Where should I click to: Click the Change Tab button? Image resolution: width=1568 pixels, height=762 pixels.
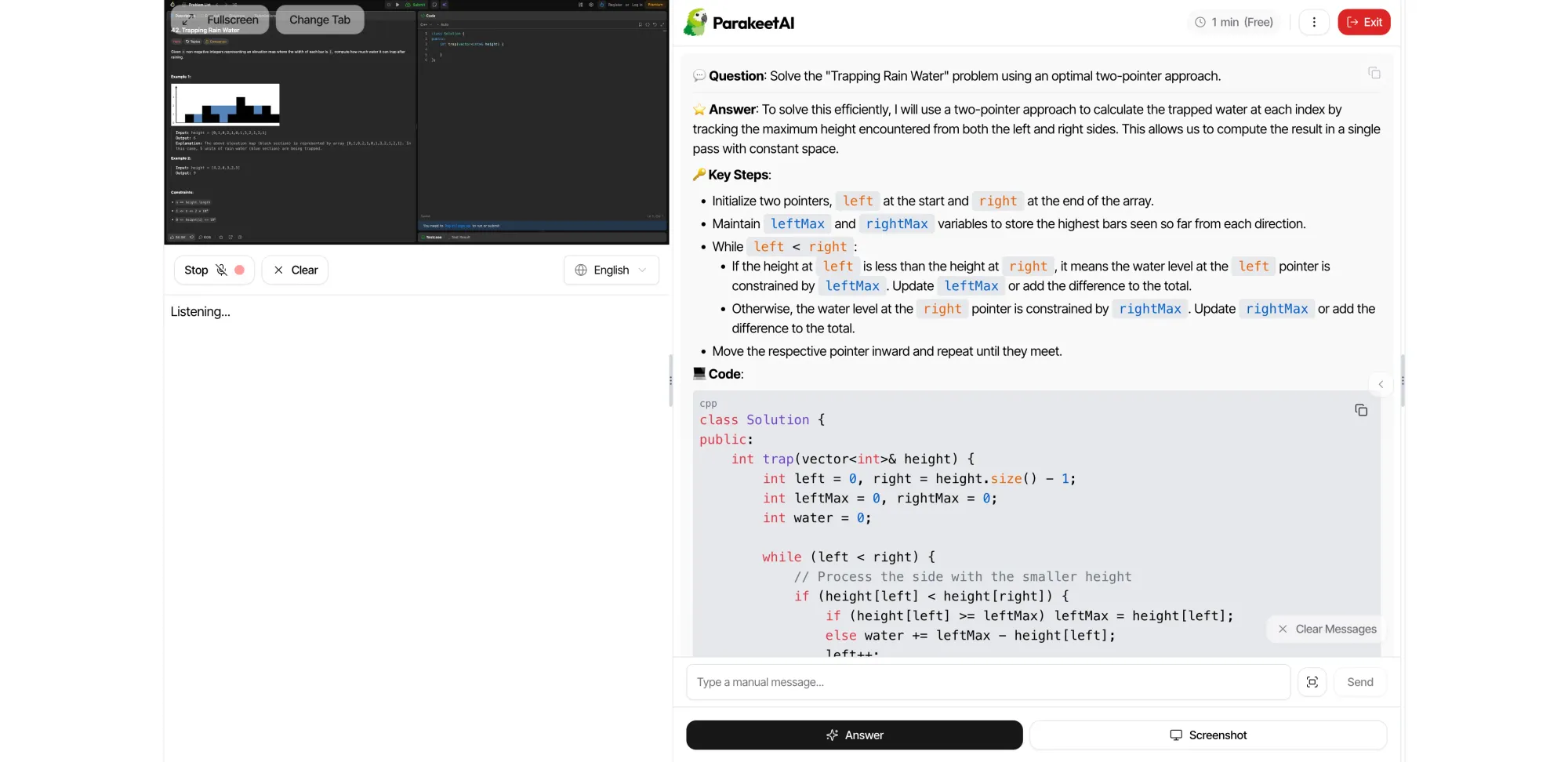(x=320, y=20)
